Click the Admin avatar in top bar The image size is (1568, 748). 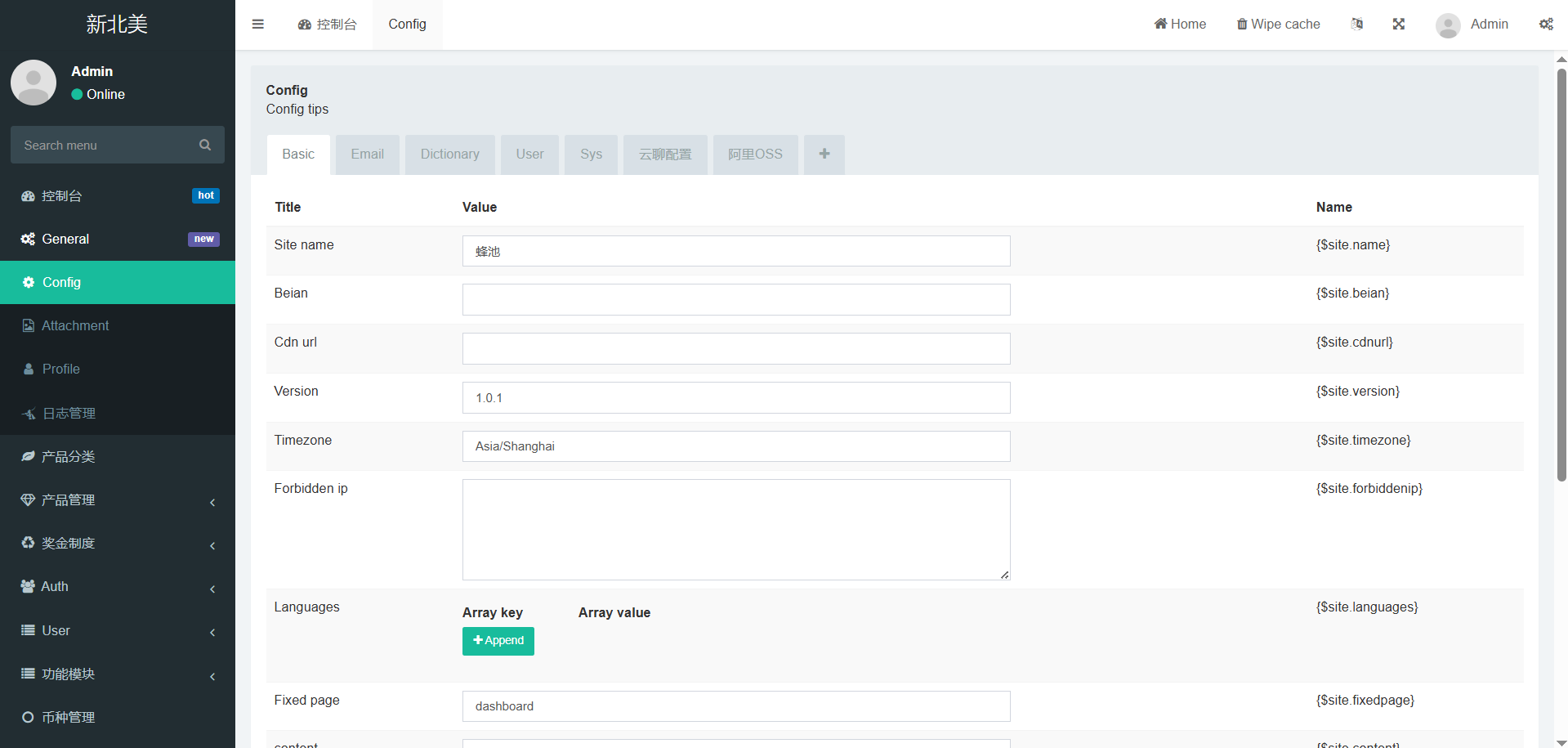(x=1448, y=25)
